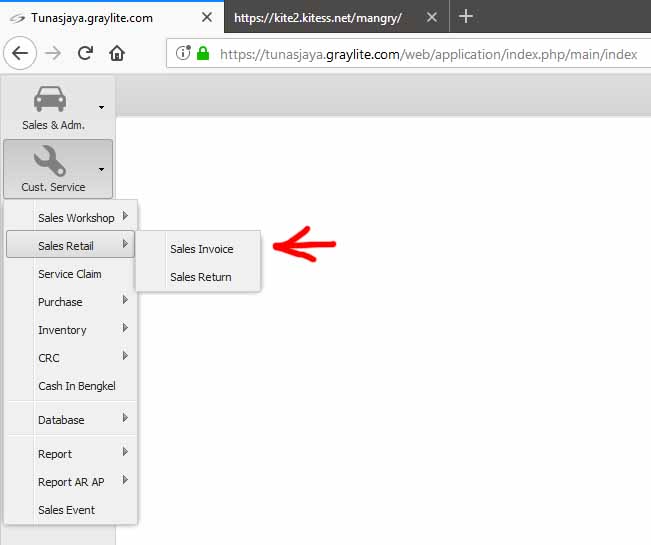This screenshot has height=545, width=651.
Task: Click the URL address bar field
Action: 430,54
